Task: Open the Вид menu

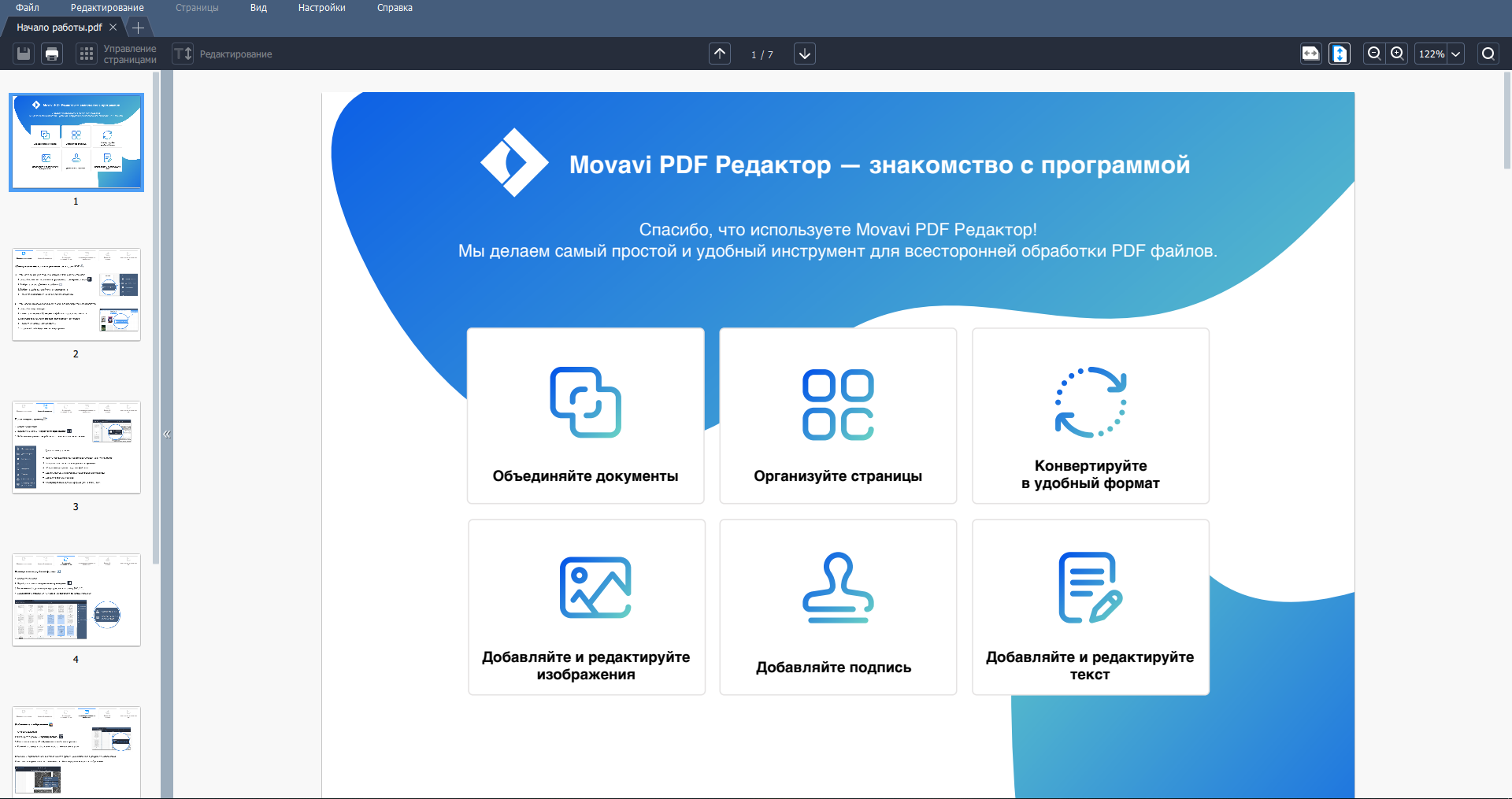Action: pos(258,8)
